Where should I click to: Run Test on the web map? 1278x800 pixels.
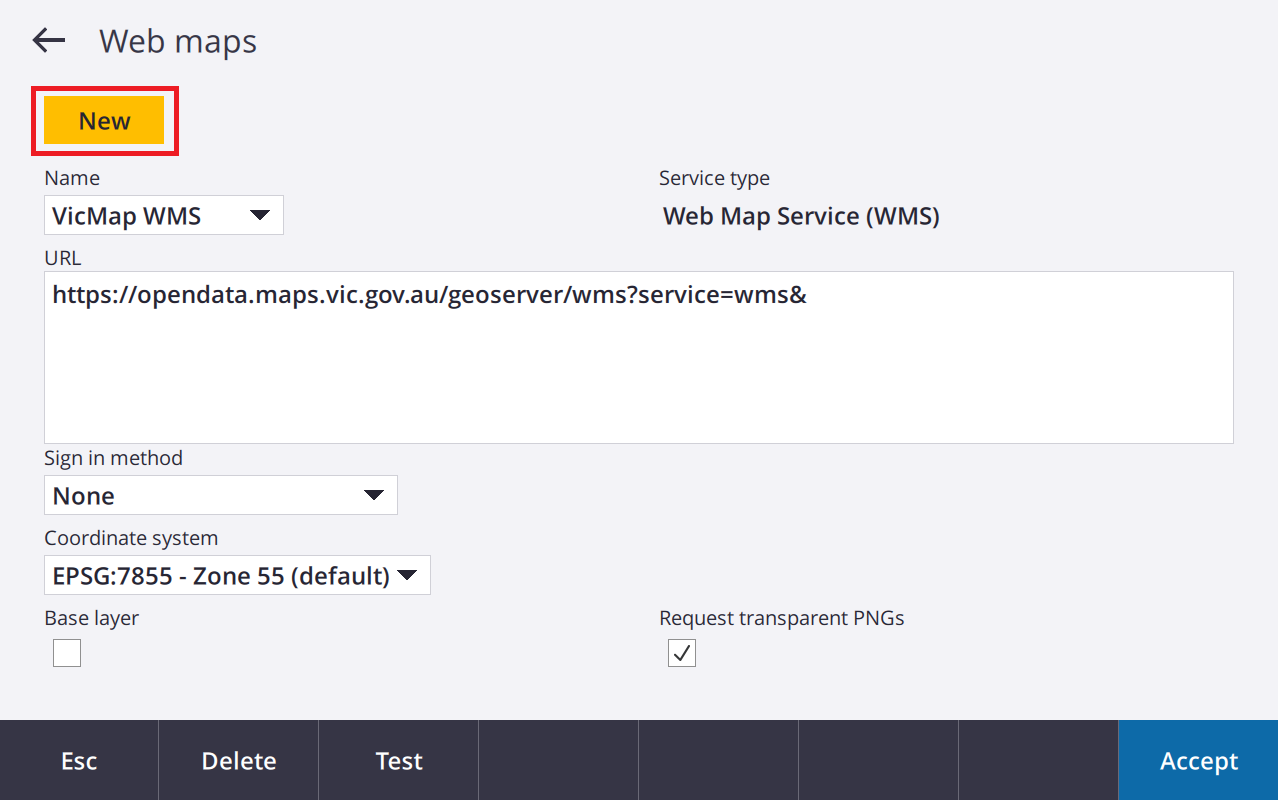click(399, 761)
